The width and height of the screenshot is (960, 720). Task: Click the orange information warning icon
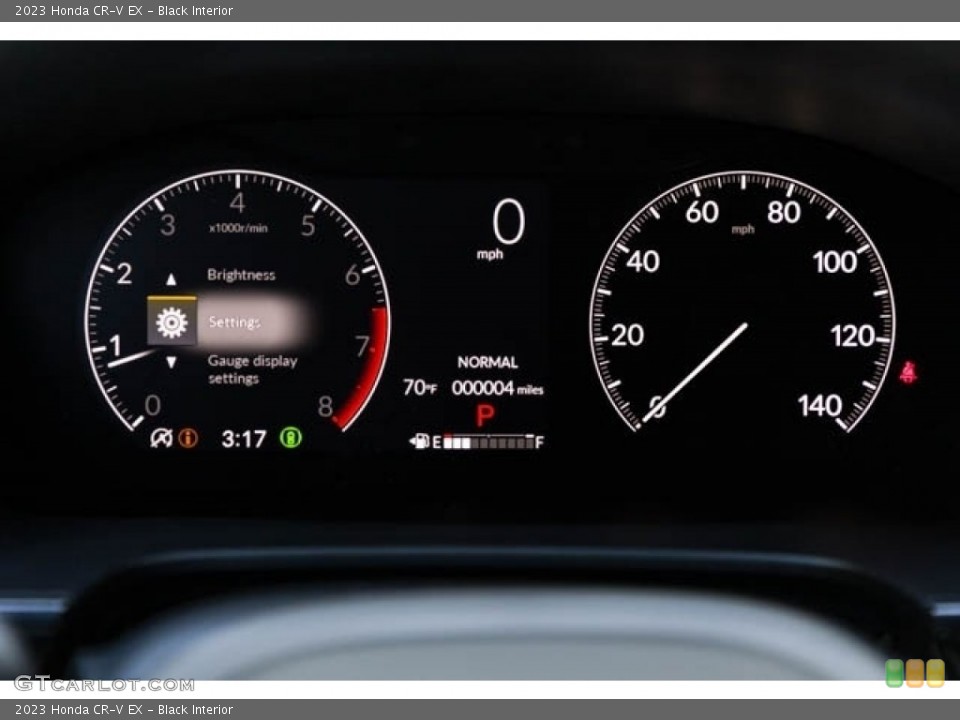pyautogui.click(x=188, y=438)
